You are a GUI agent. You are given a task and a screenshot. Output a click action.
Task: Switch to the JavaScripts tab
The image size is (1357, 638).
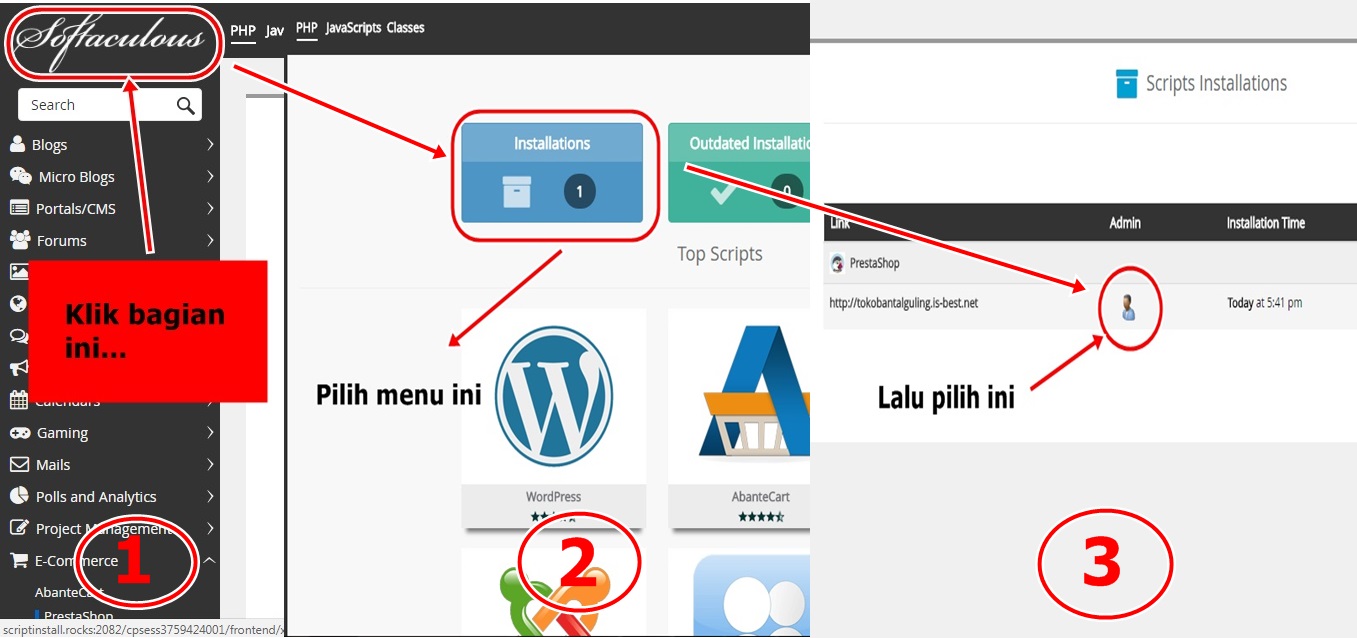click(353, 28)
